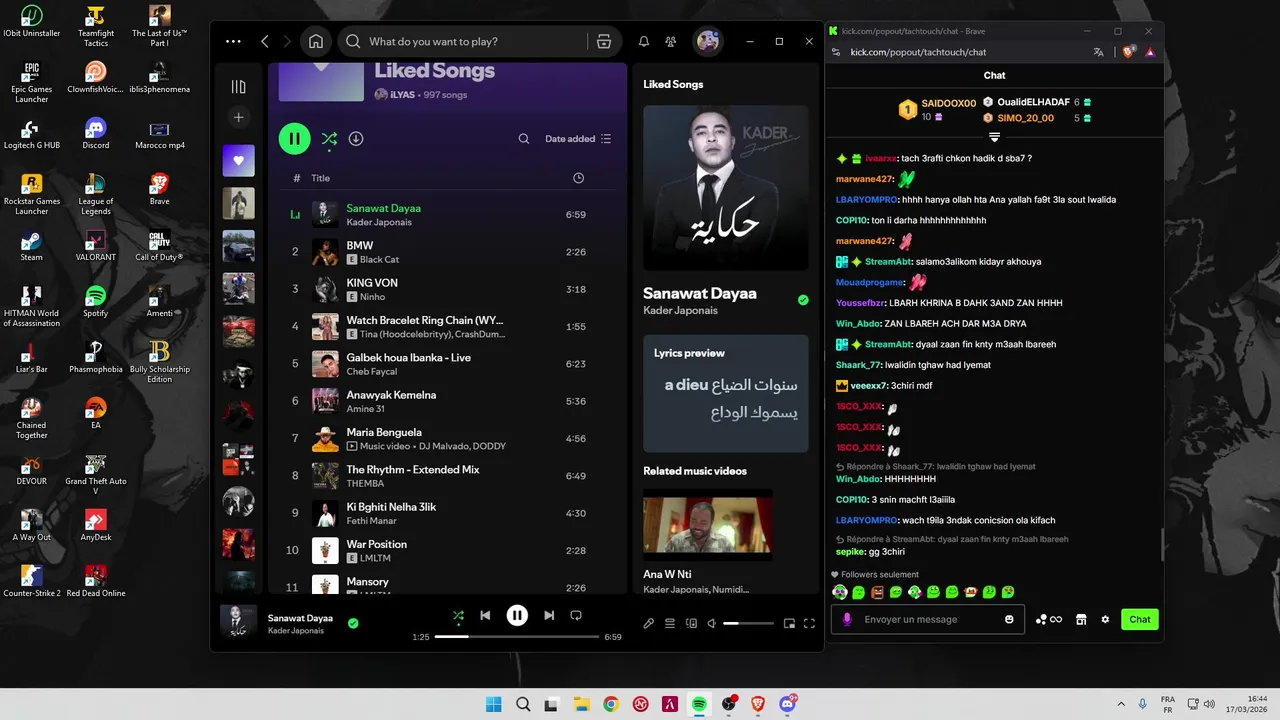Image resolution: width=1280 pixels, height=720 pixels.
Task: Open the Brave Shields lion icon
Action: 1128,52
